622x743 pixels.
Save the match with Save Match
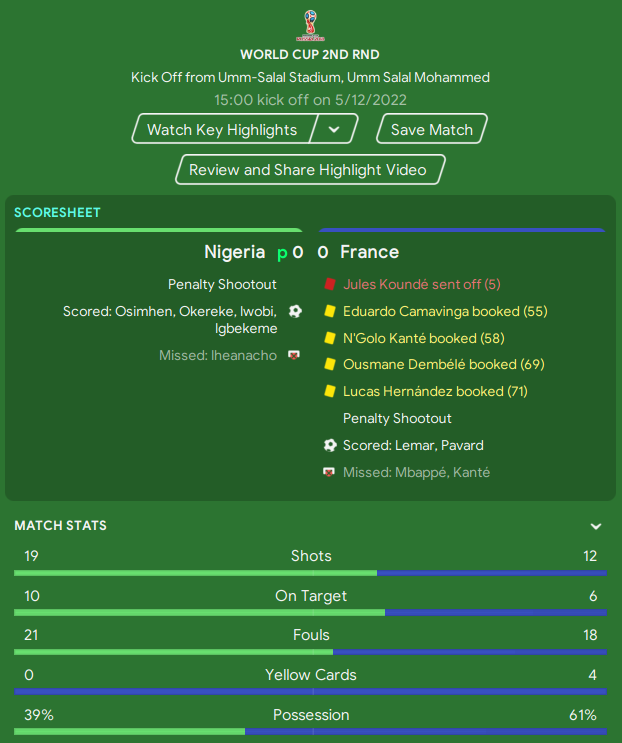pyautogui.click(x=432, y=129)
